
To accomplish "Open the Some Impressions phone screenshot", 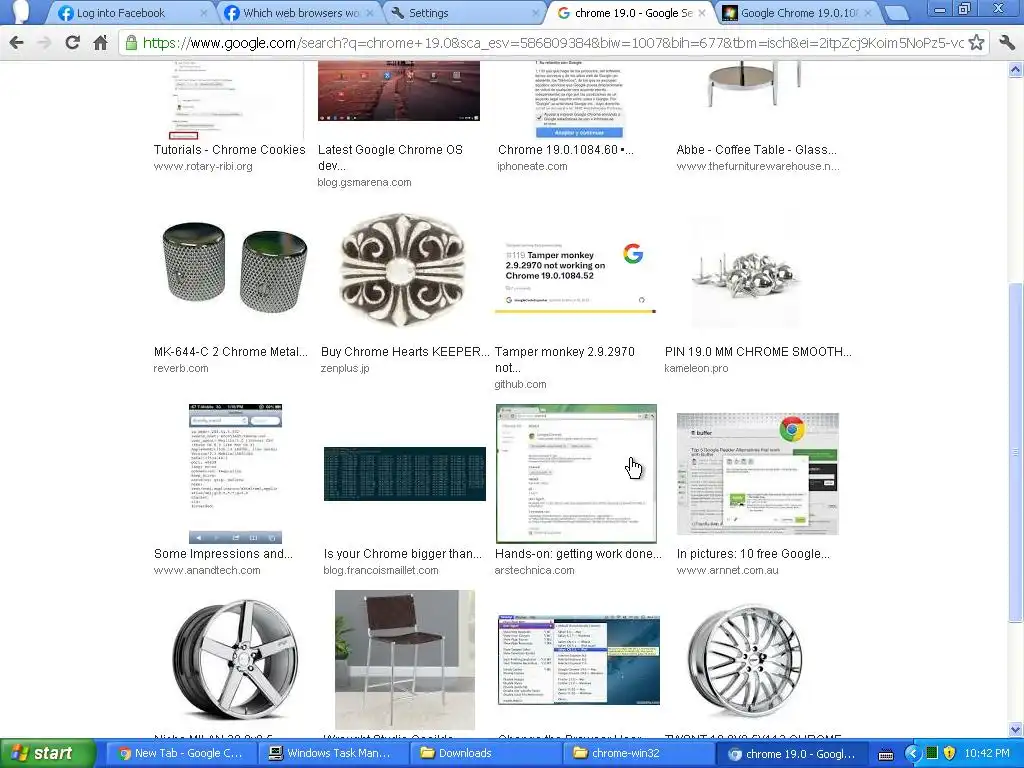I will pyautogui.click(x=235, y=473).
